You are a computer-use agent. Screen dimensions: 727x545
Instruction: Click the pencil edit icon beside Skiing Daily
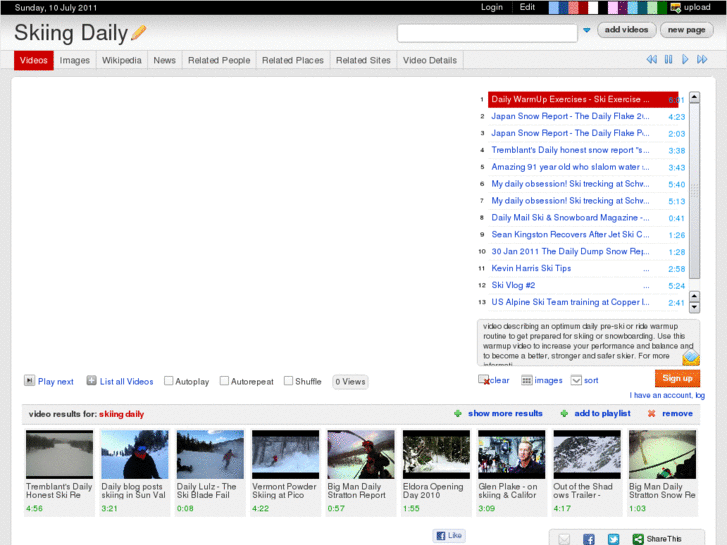tap(139, 33)
